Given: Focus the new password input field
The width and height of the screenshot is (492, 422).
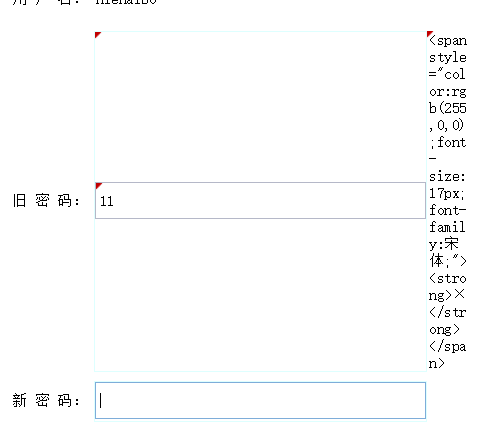Looking at the screenshot, I should pos(260,400).
